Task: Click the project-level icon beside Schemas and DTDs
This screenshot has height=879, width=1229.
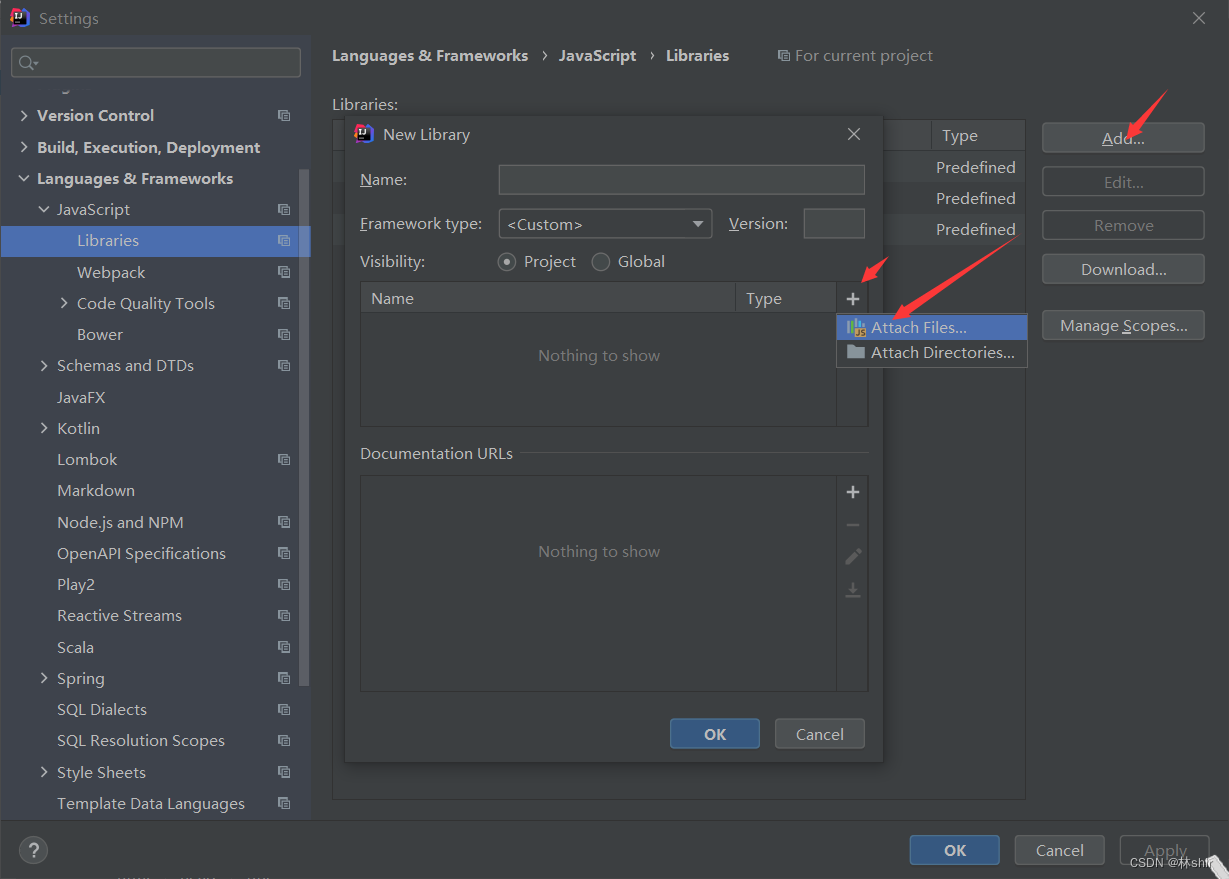Action: [284, 366]
